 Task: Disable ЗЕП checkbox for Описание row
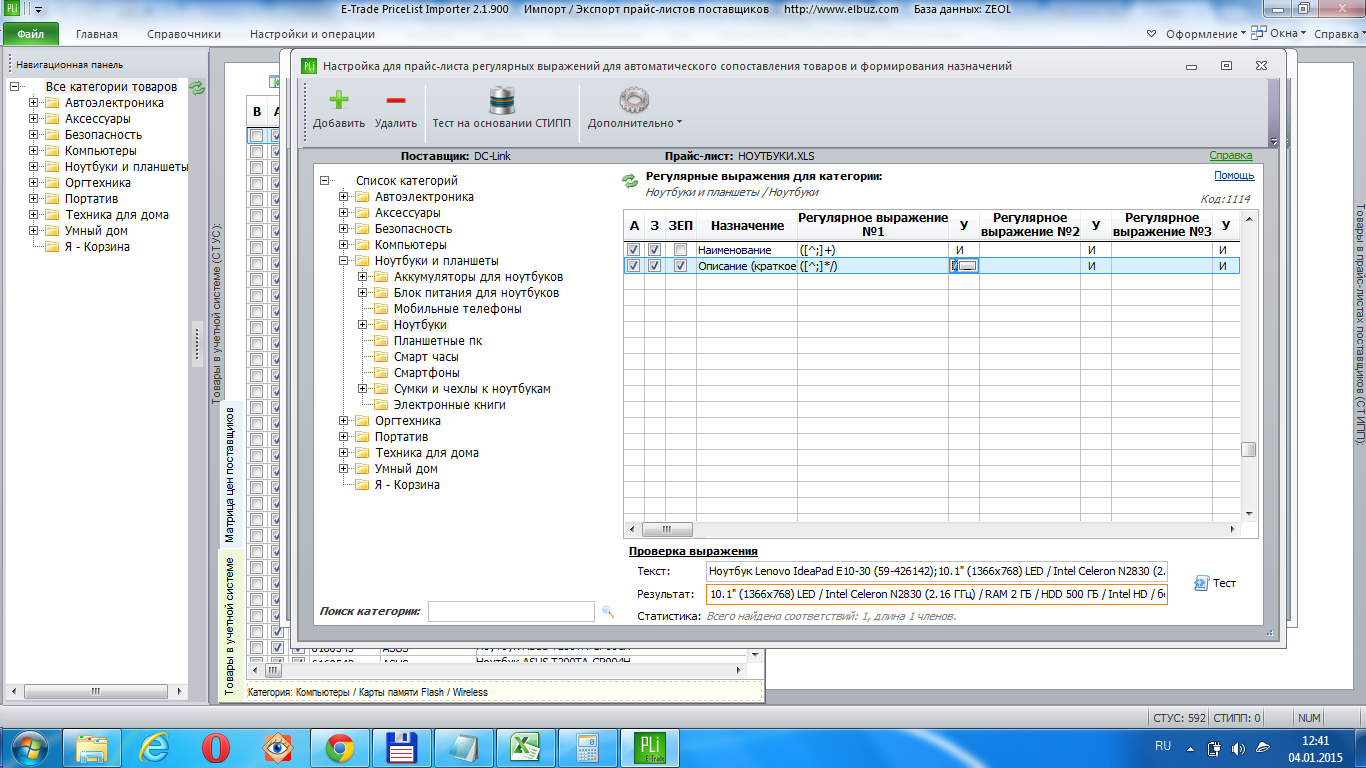point(680,266)
